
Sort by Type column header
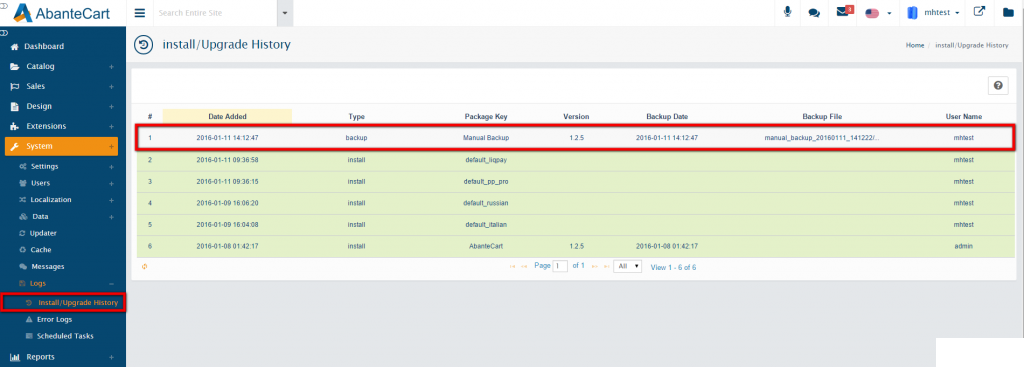(x=357, y=116)
